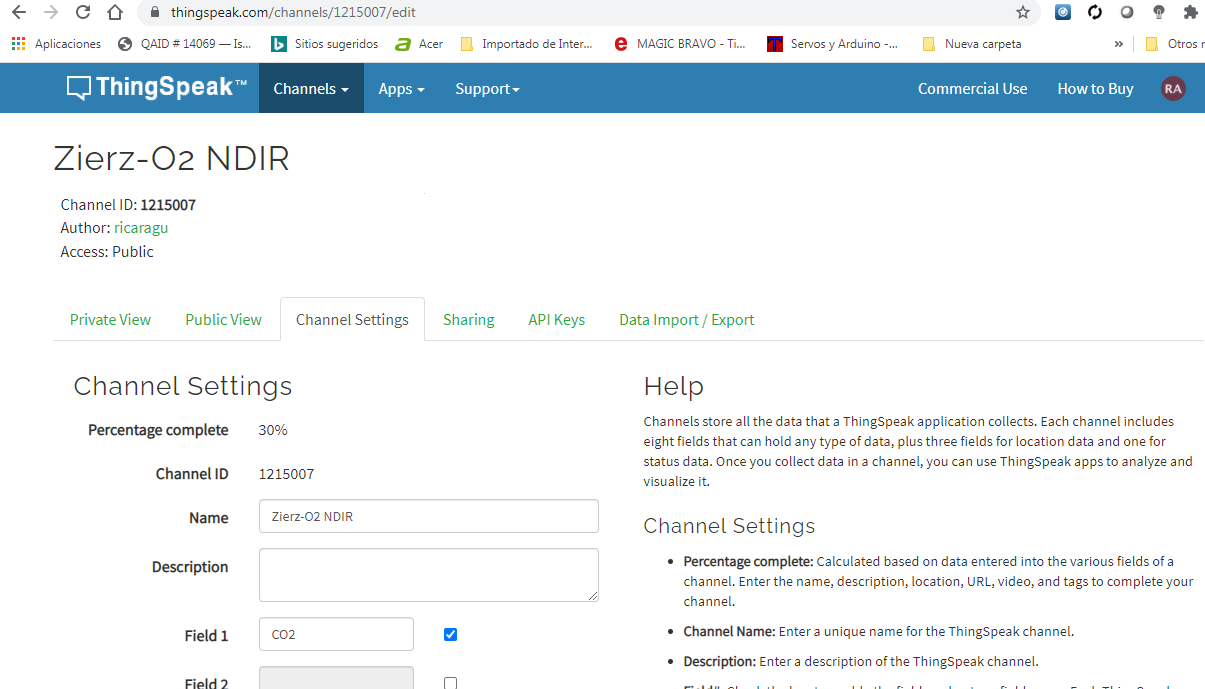
Task: Open the Sitios sugeridos Bing bookmark
Action: 325,44
